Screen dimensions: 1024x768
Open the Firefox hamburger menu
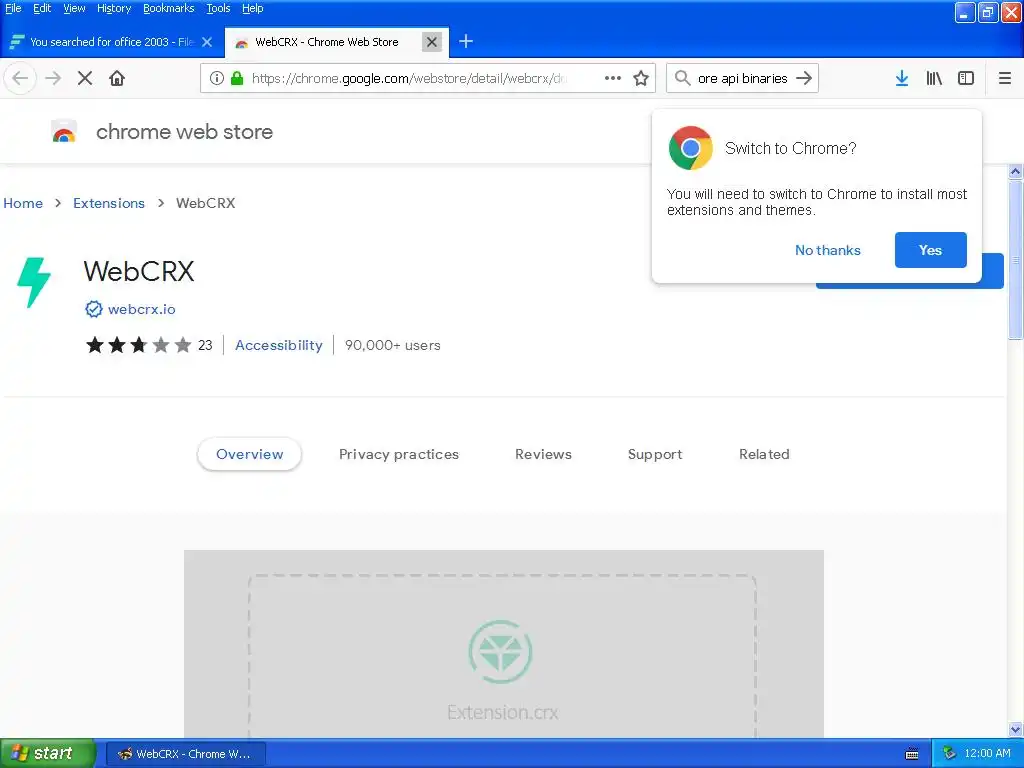[1004, 78]
